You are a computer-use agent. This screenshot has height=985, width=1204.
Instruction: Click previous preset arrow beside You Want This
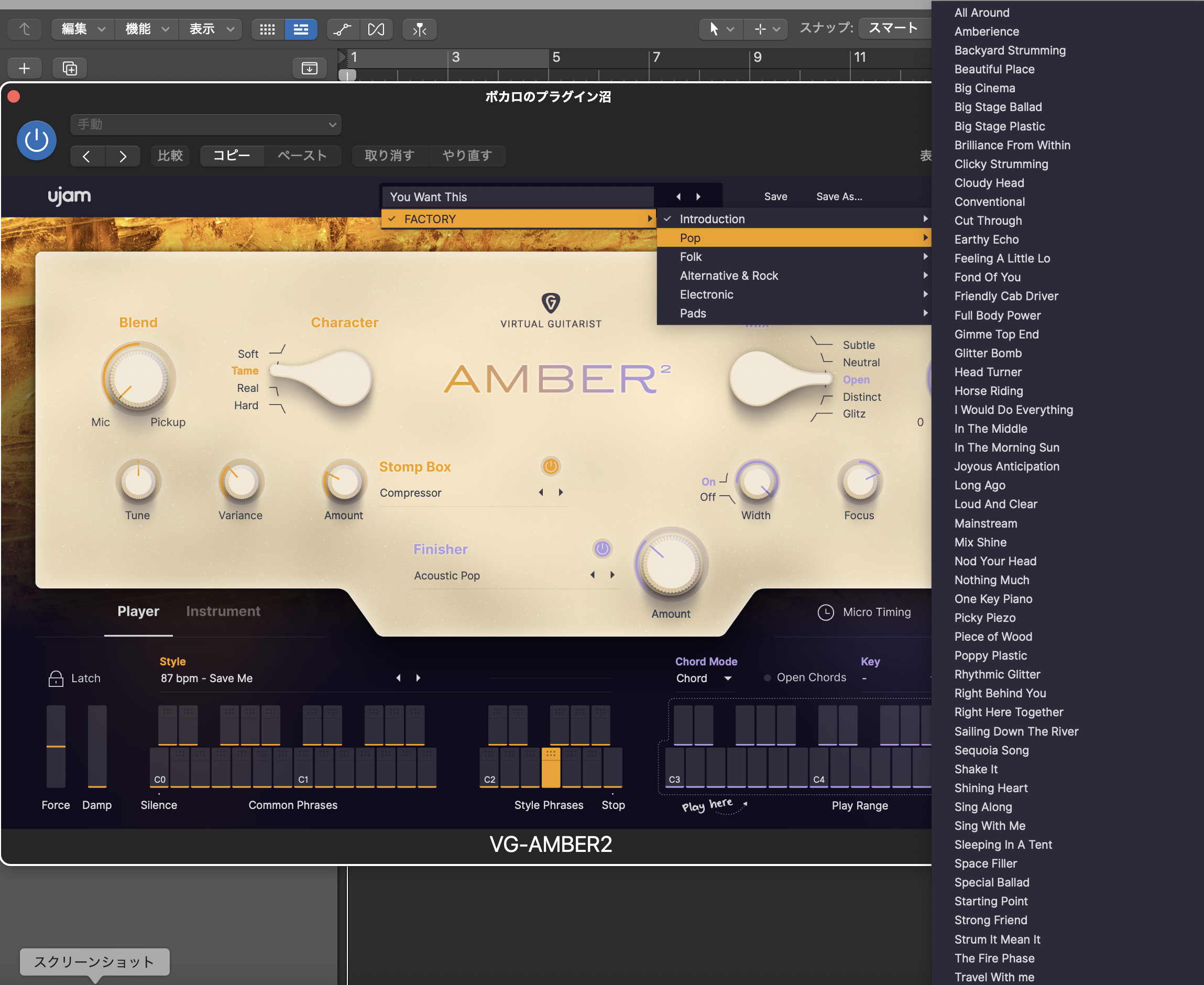tap(678, 196)
